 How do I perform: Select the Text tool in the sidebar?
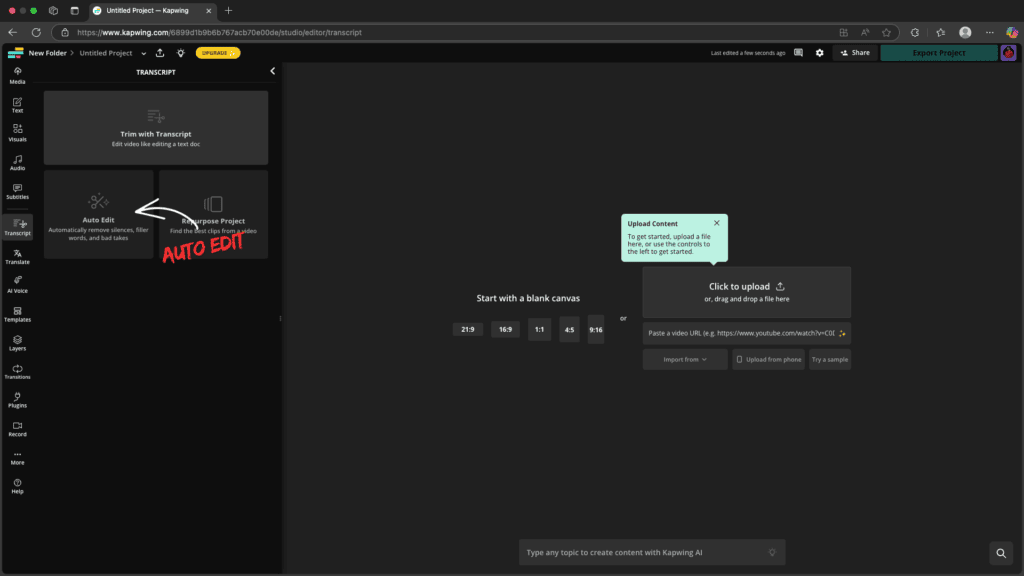[x=17, y=103]
